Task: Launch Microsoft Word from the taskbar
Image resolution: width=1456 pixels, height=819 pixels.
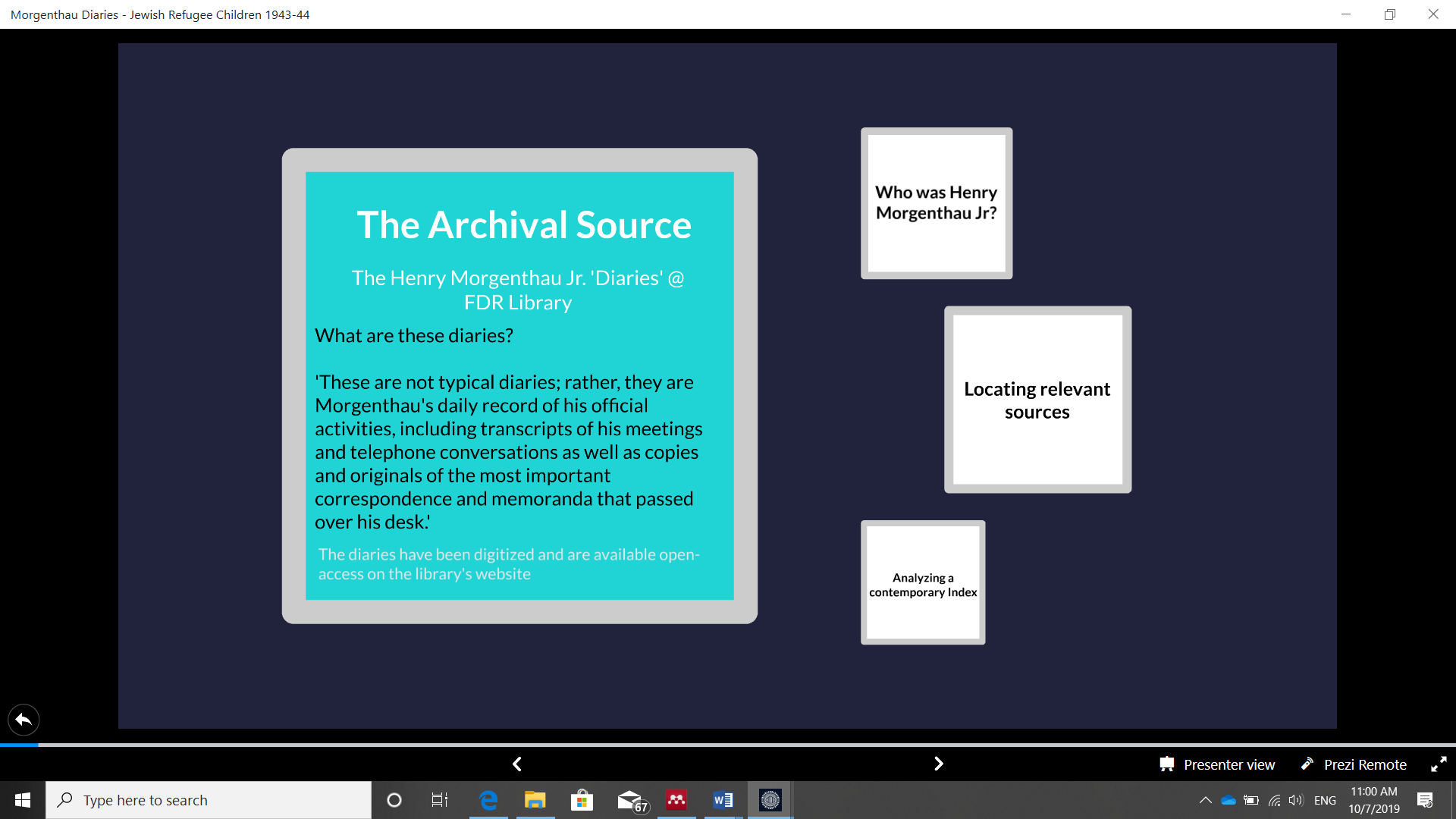Action: click(722, 800)
